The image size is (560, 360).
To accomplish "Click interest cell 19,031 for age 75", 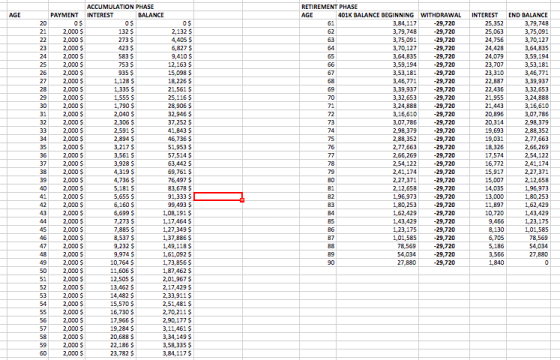I will tap(488, 139).
